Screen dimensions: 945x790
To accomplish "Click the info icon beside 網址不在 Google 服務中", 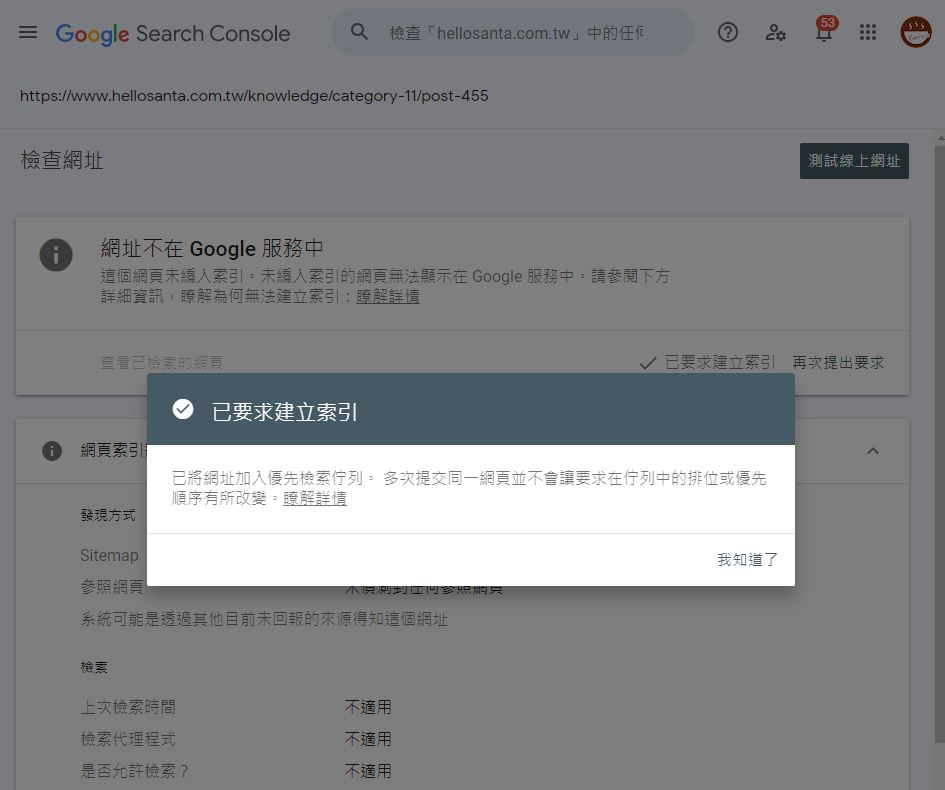I will (x=56, y=255).
